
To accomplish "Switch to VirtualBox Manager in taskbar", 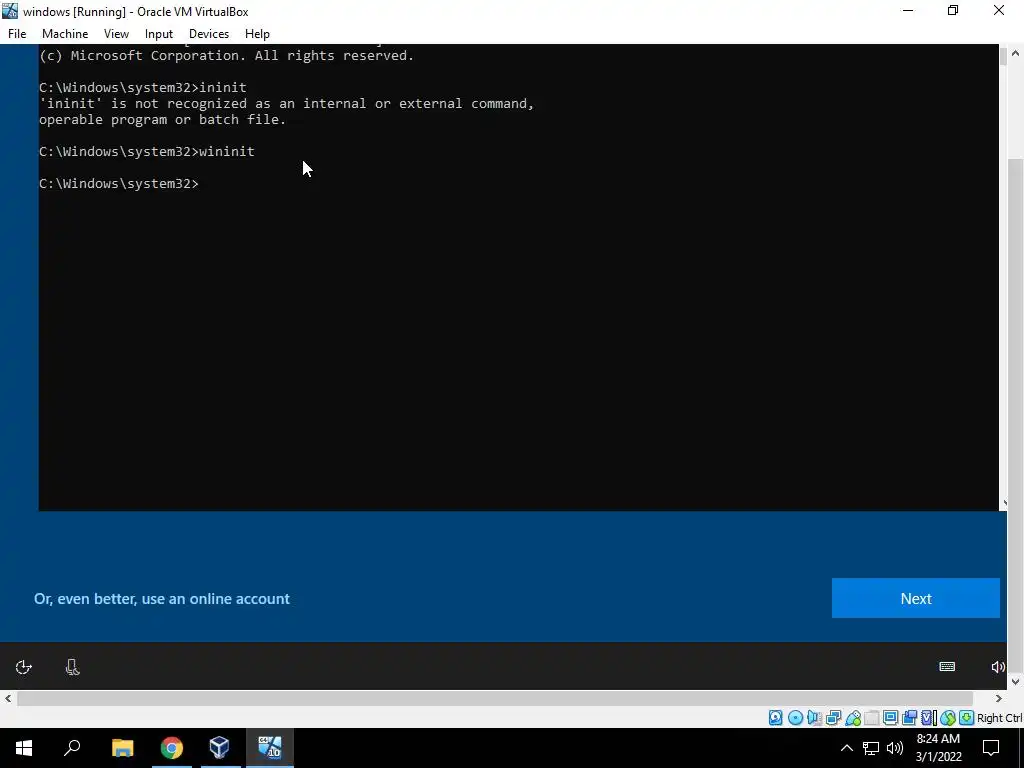I will (x=219, y=748).
